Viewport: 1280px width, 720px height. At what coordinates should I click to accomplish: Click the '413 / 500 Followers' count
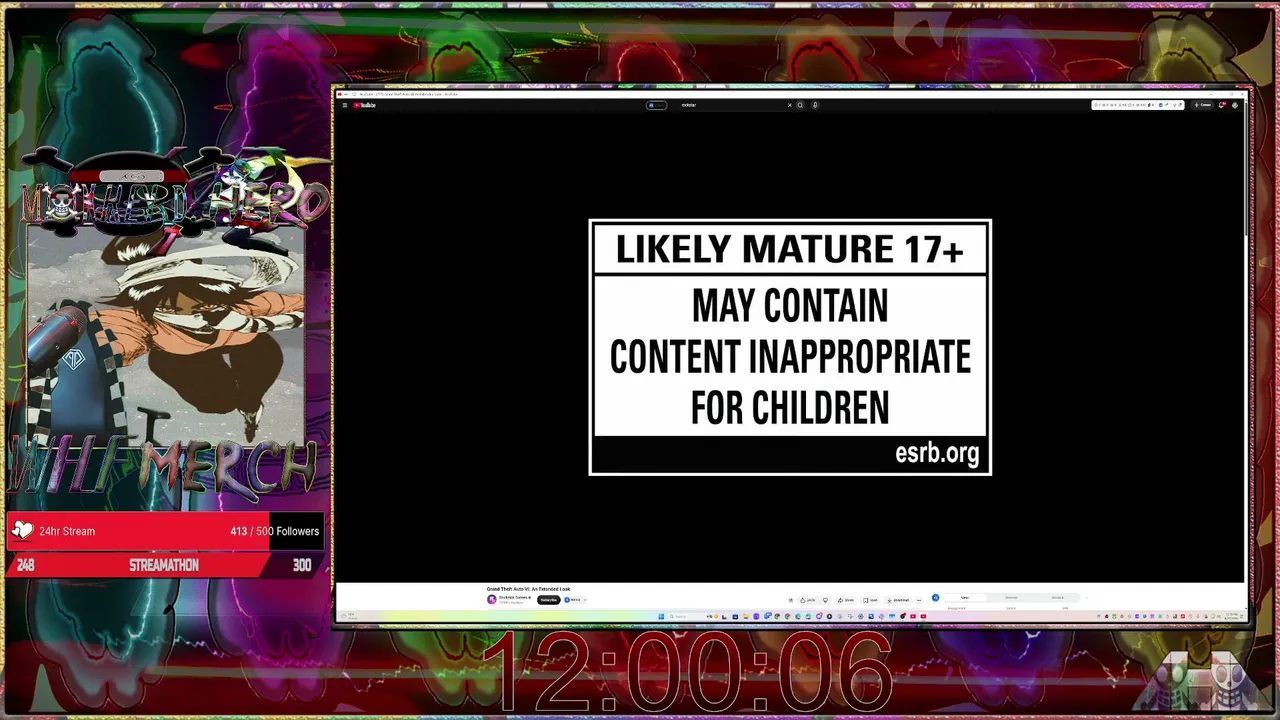(x=274, y=531)
